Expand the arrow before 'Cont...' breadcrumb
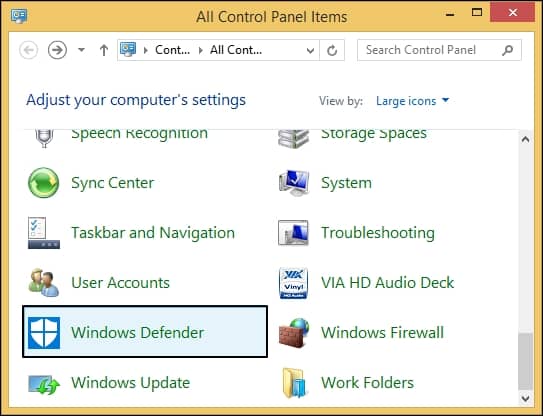This screenshot has width=543, height=416. (x=146, y=51)
